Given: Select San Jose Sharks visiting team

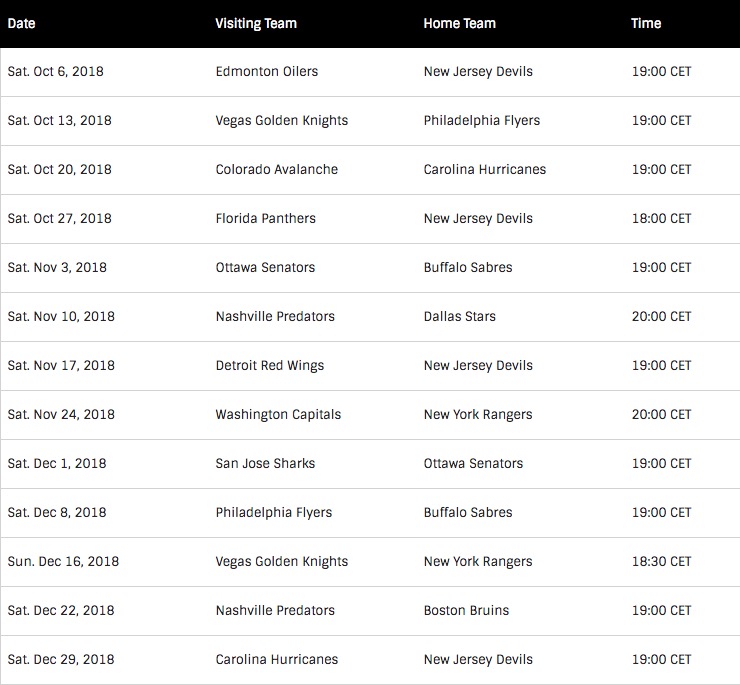Looking at the screenshot, I should (265, 464).
